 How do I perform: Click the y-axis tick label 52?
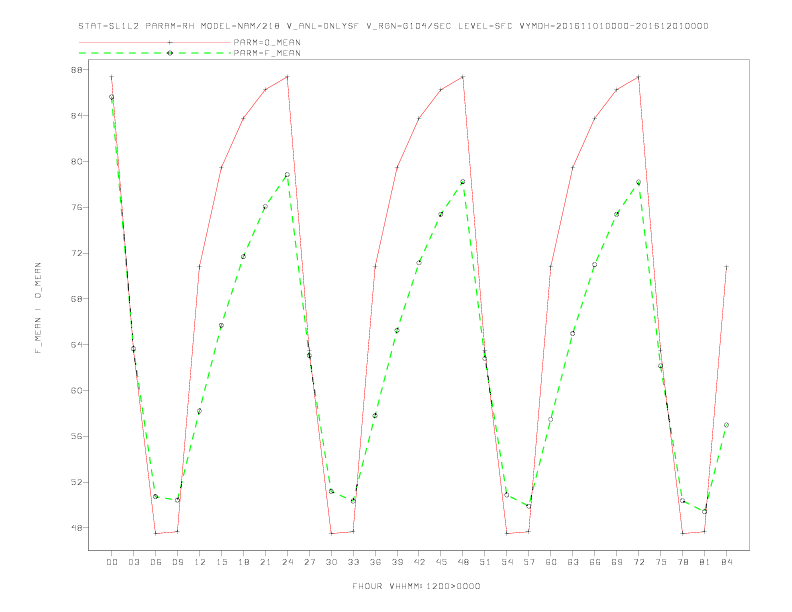point(77,482)
